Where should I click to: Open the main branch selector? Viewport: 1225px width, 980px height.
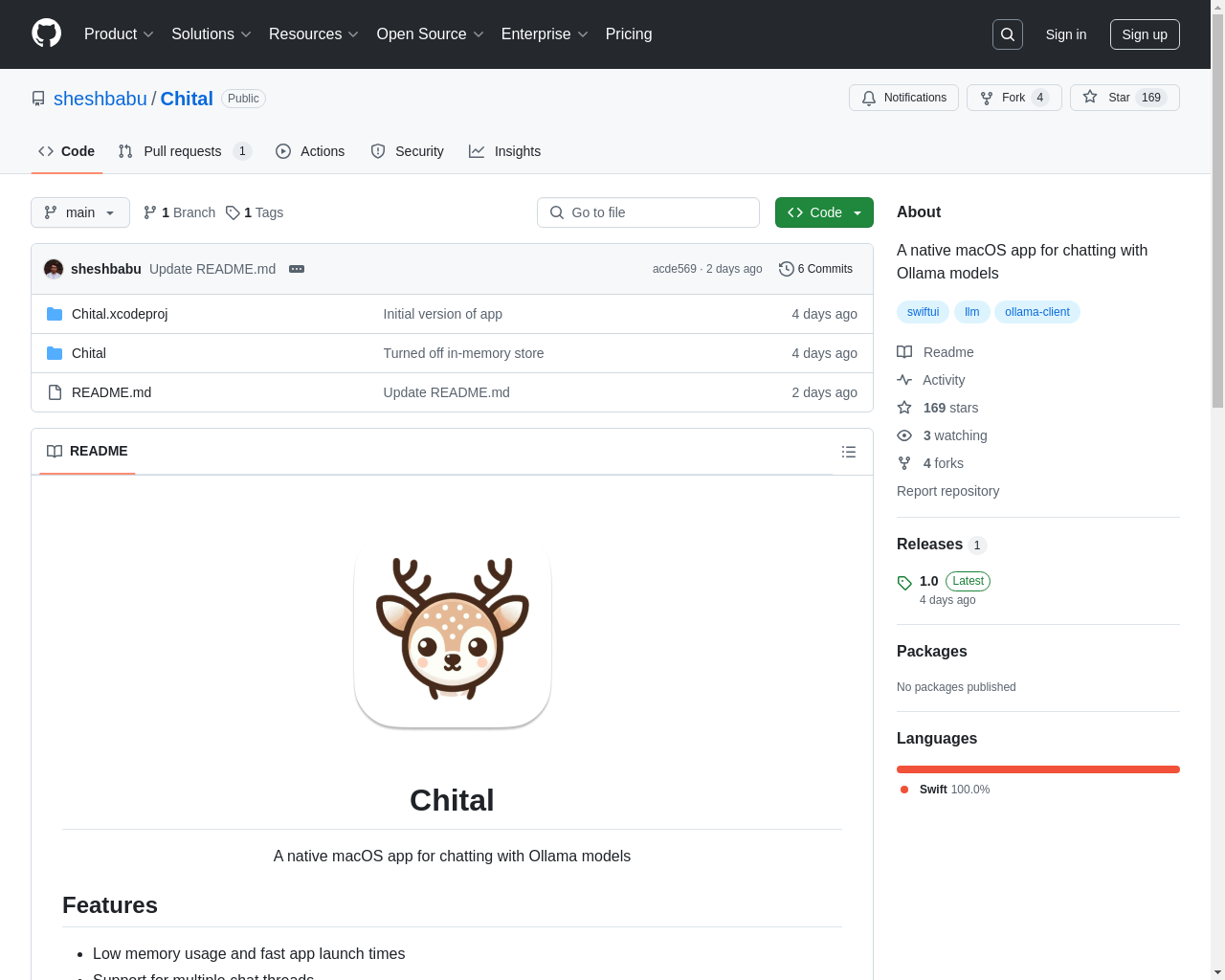80,212
